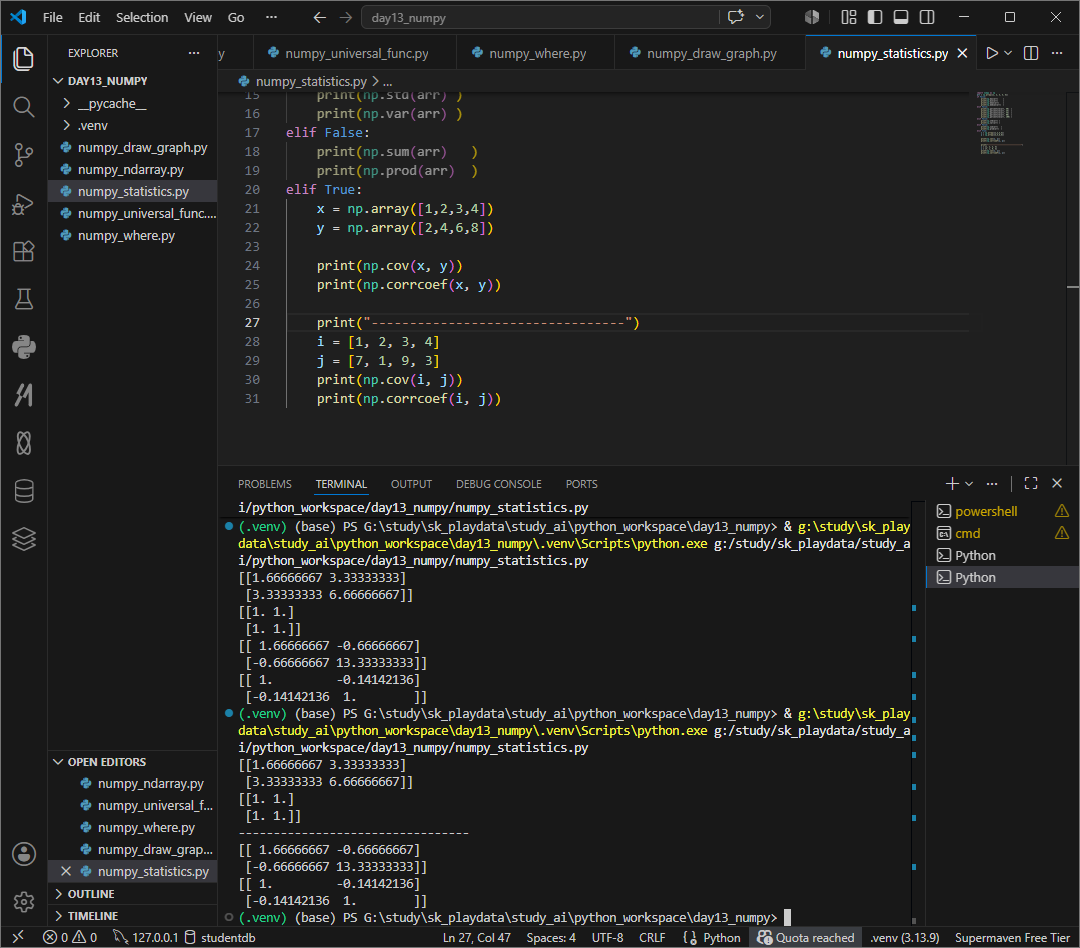The height and width of the screenshot is (948, 1080).
Task: Go back with navigation arrow
Action: tap(319, 17)
